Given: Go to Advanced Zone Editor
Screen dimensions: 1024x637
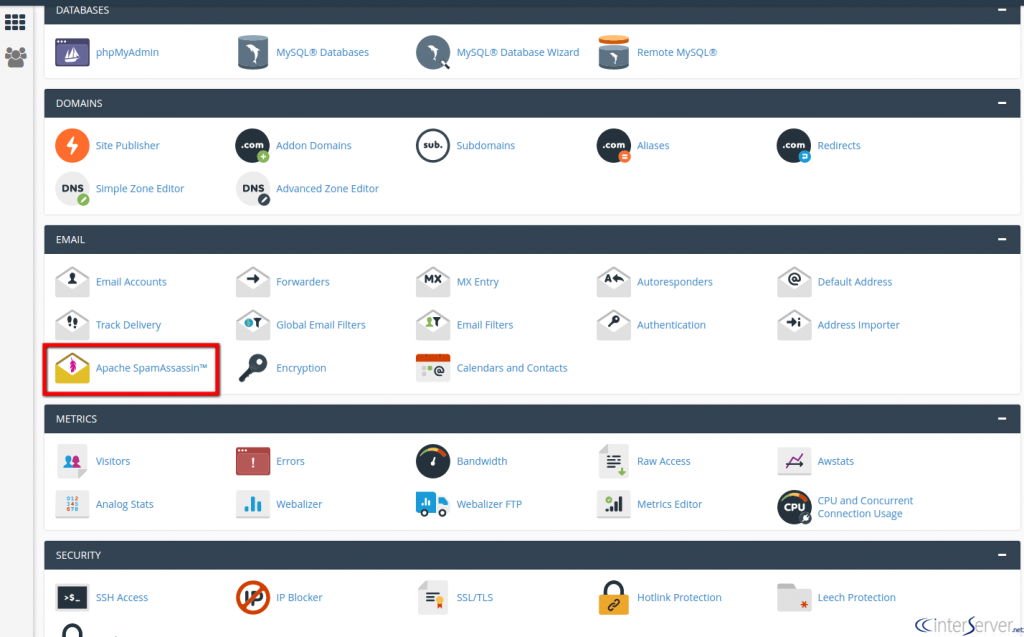Looking at the screenshot, I should [327, 188].
